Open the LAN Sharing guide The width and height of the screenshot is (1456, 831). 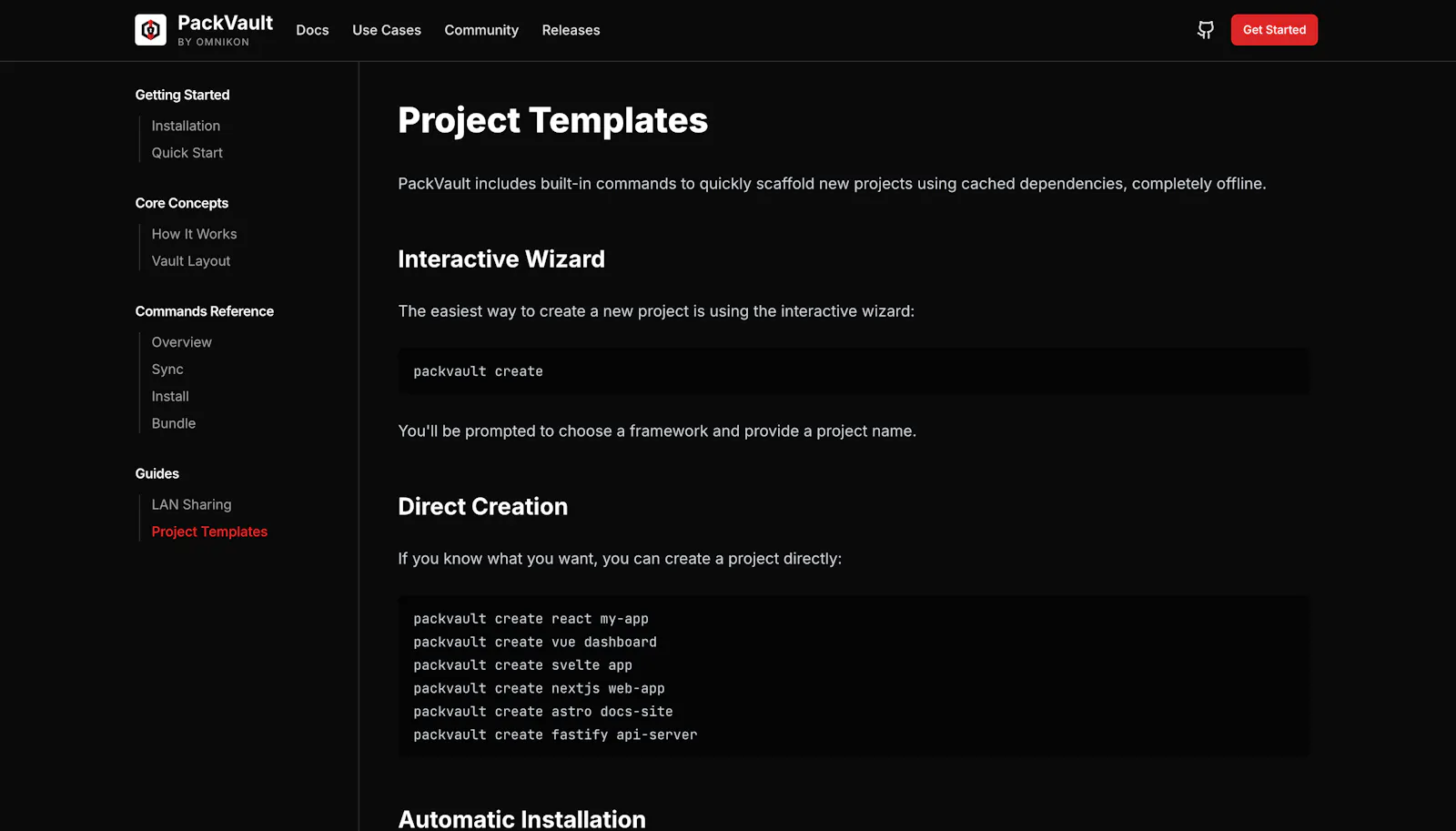[x=191, y=504]
